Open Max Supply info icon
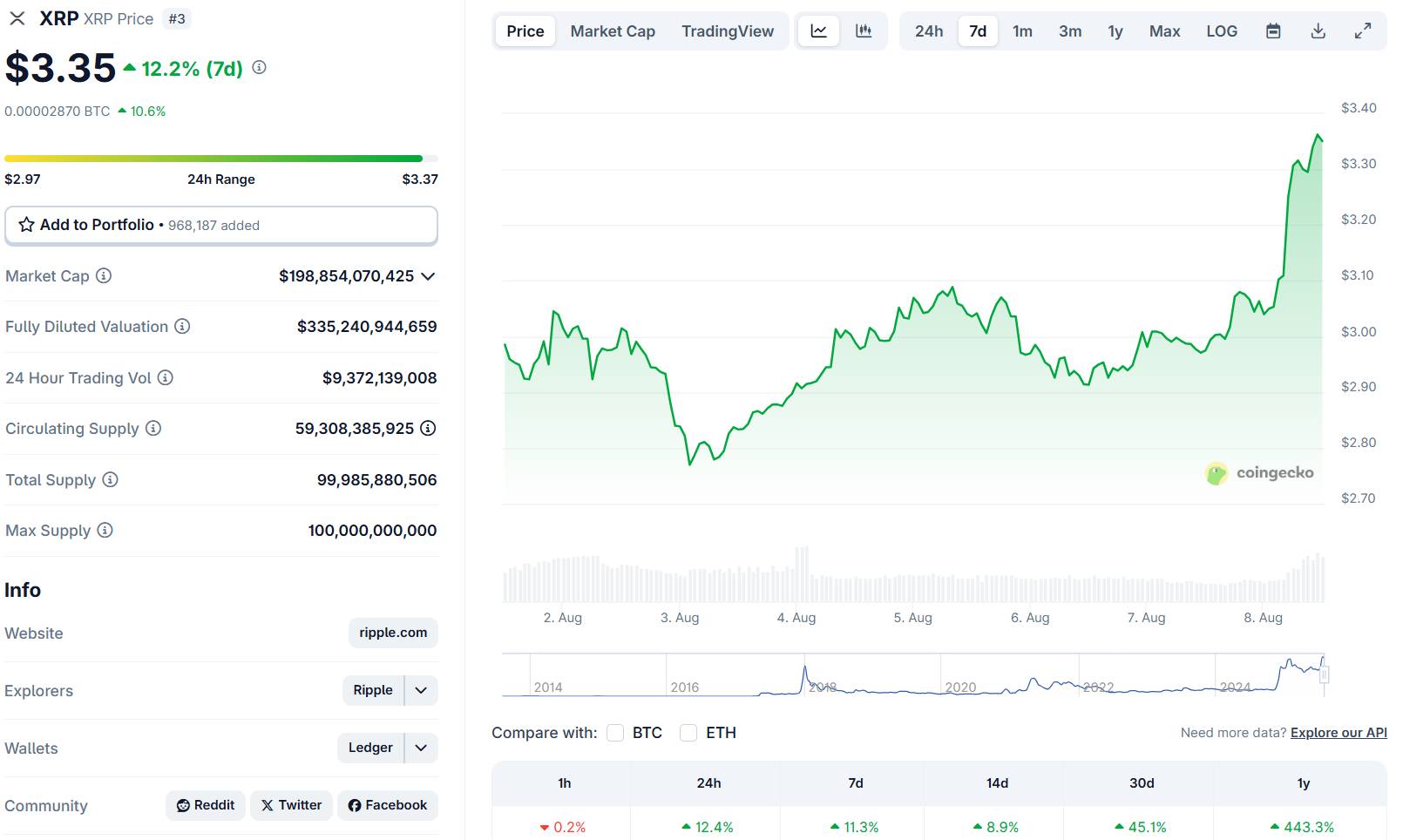 [x=105, y=530]
